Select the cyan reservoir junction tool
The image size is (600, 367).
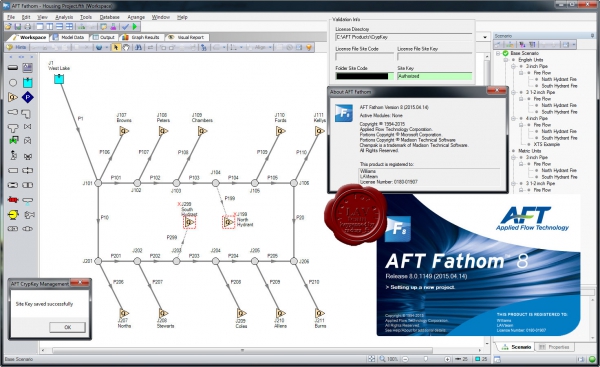click(28, 82)
